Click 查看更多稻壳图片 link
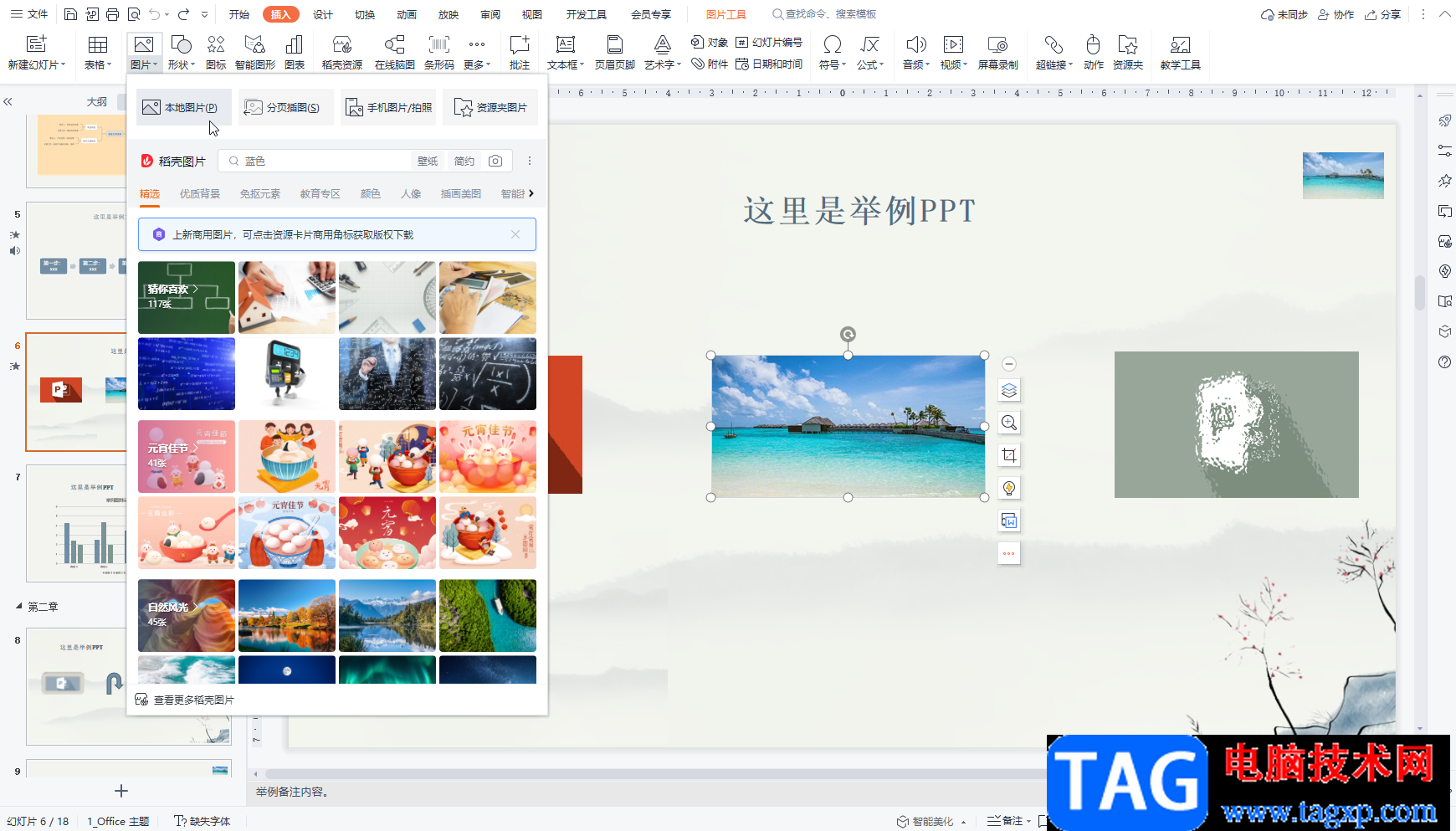 [185, 700]
